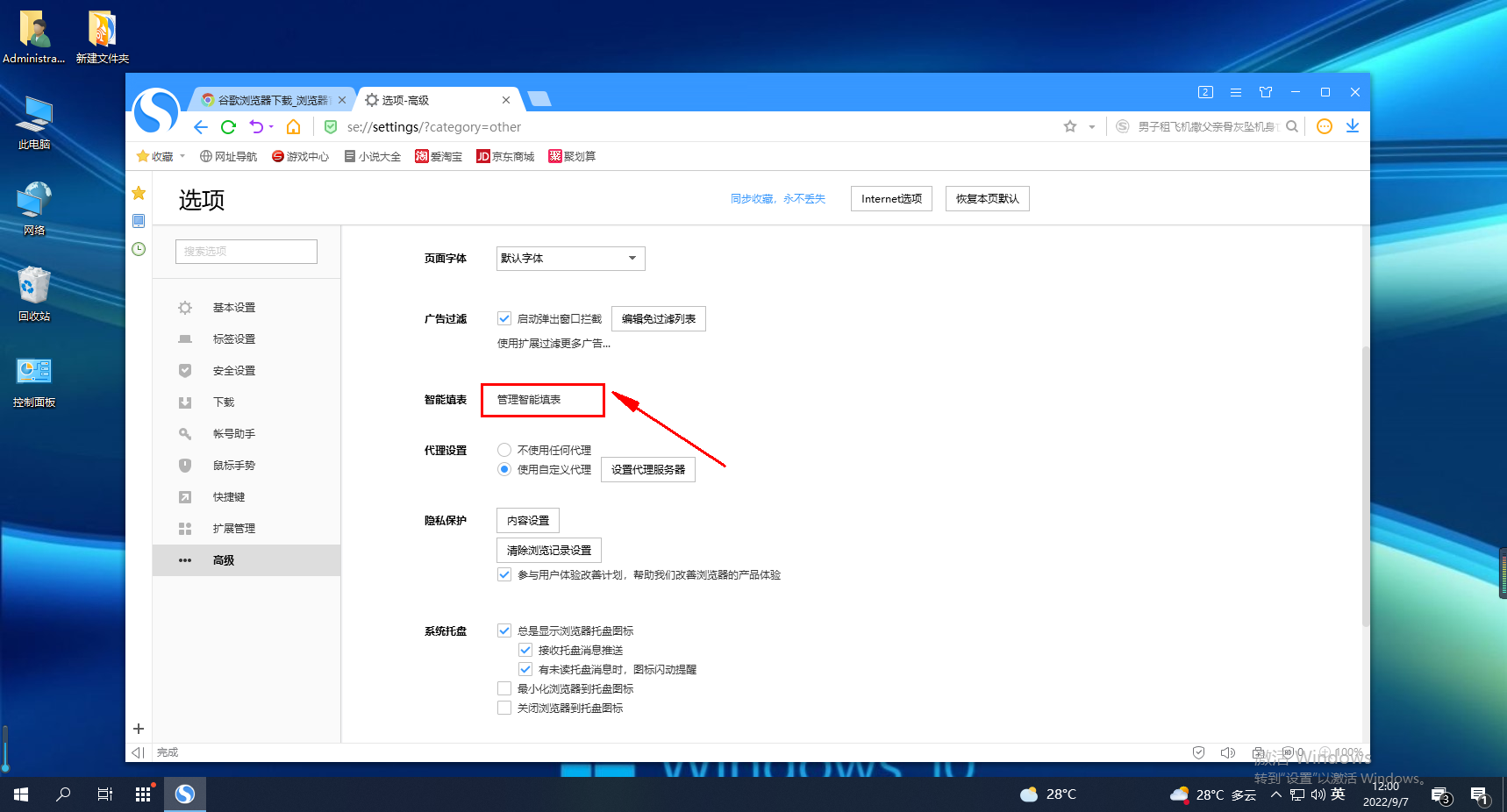This screenshot has width=1507, height=812.
Task: Expand the 收藏 dropdown arrow
Action: coord(182,156)
